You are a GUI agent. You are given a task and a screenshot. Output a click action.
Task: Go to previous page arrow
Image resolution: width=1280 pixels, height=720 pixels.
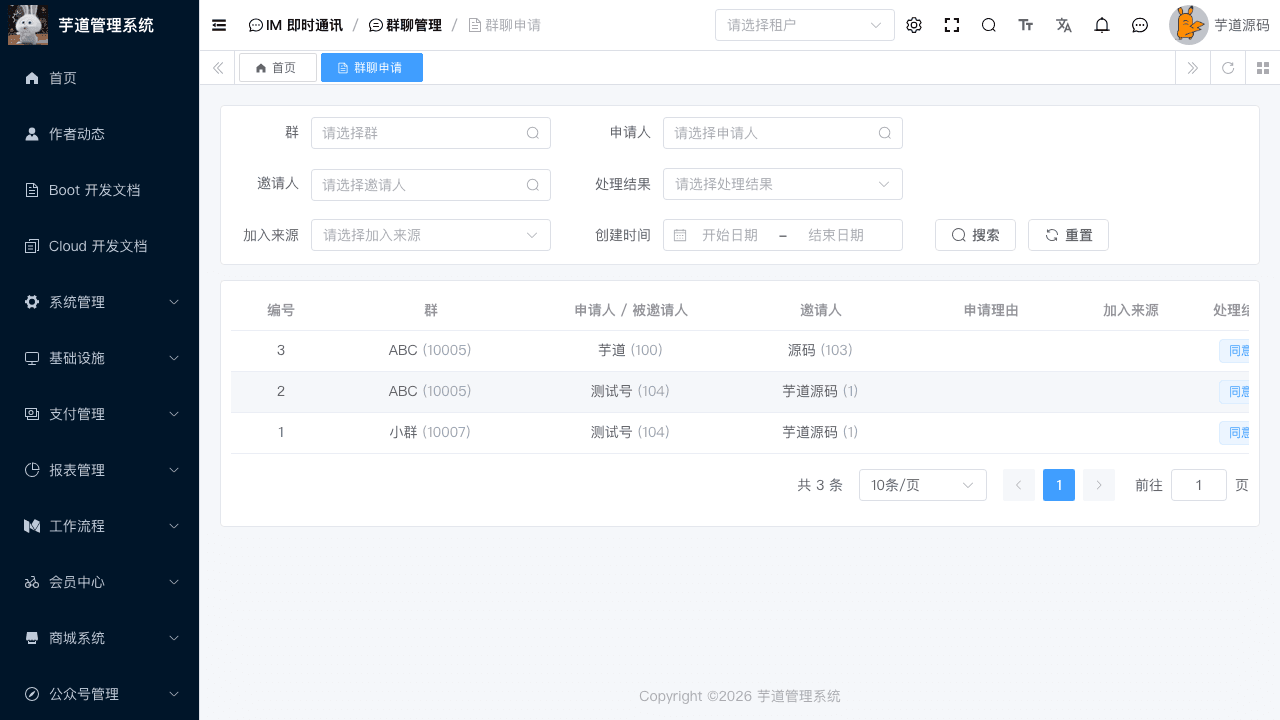coord(1019,485)
